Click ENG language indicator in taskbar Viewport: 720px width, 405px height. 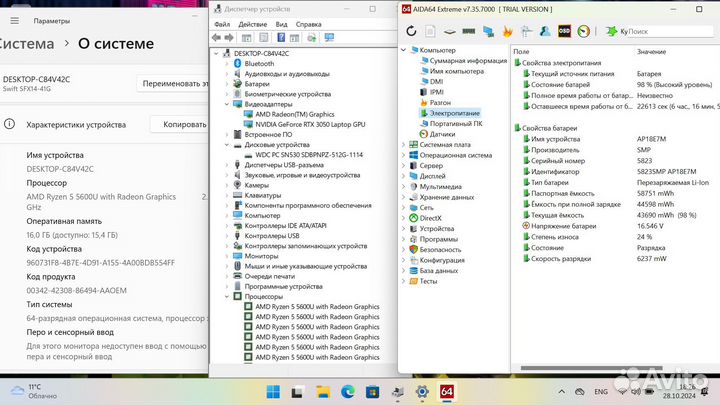[x=601, y=392]
